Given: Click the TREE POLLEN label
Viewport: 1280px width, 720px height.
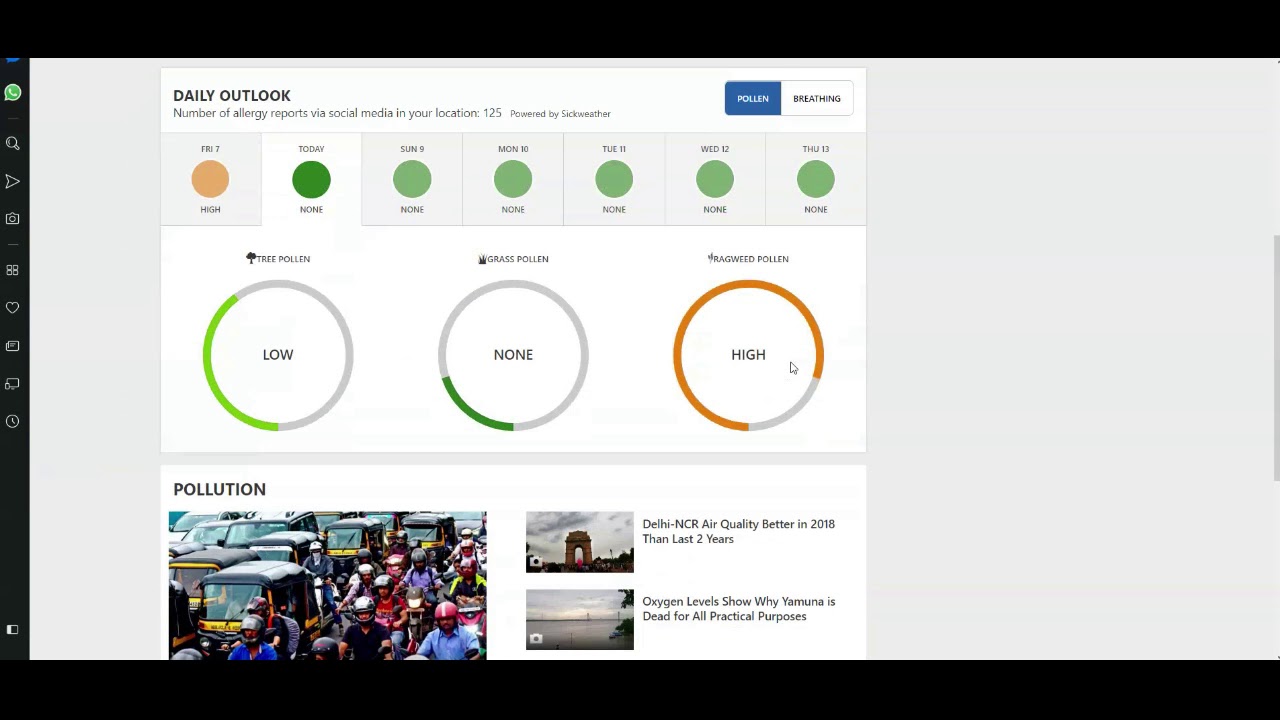Looking at the screenshot, I should pyautogui.click(x=284, y=259).
